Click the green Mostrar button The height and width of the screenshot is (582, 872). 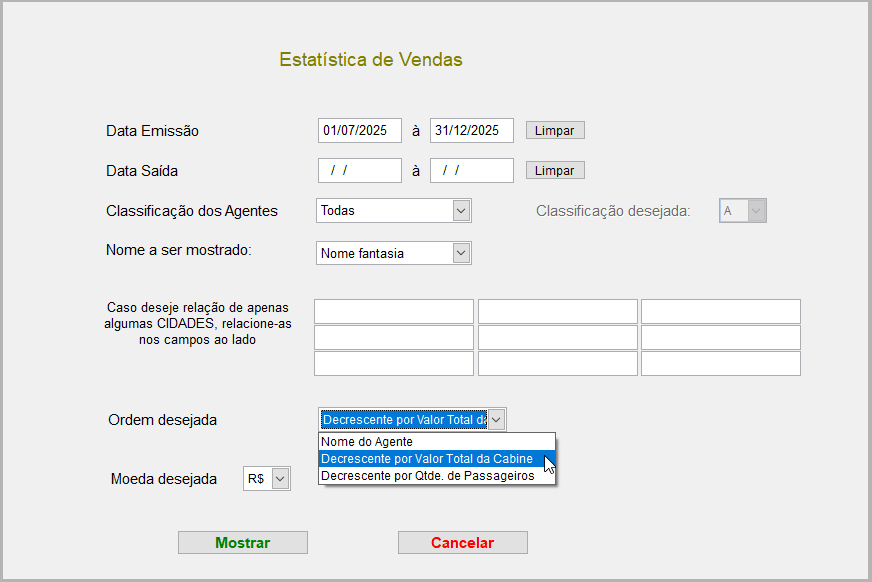(243, 543)
